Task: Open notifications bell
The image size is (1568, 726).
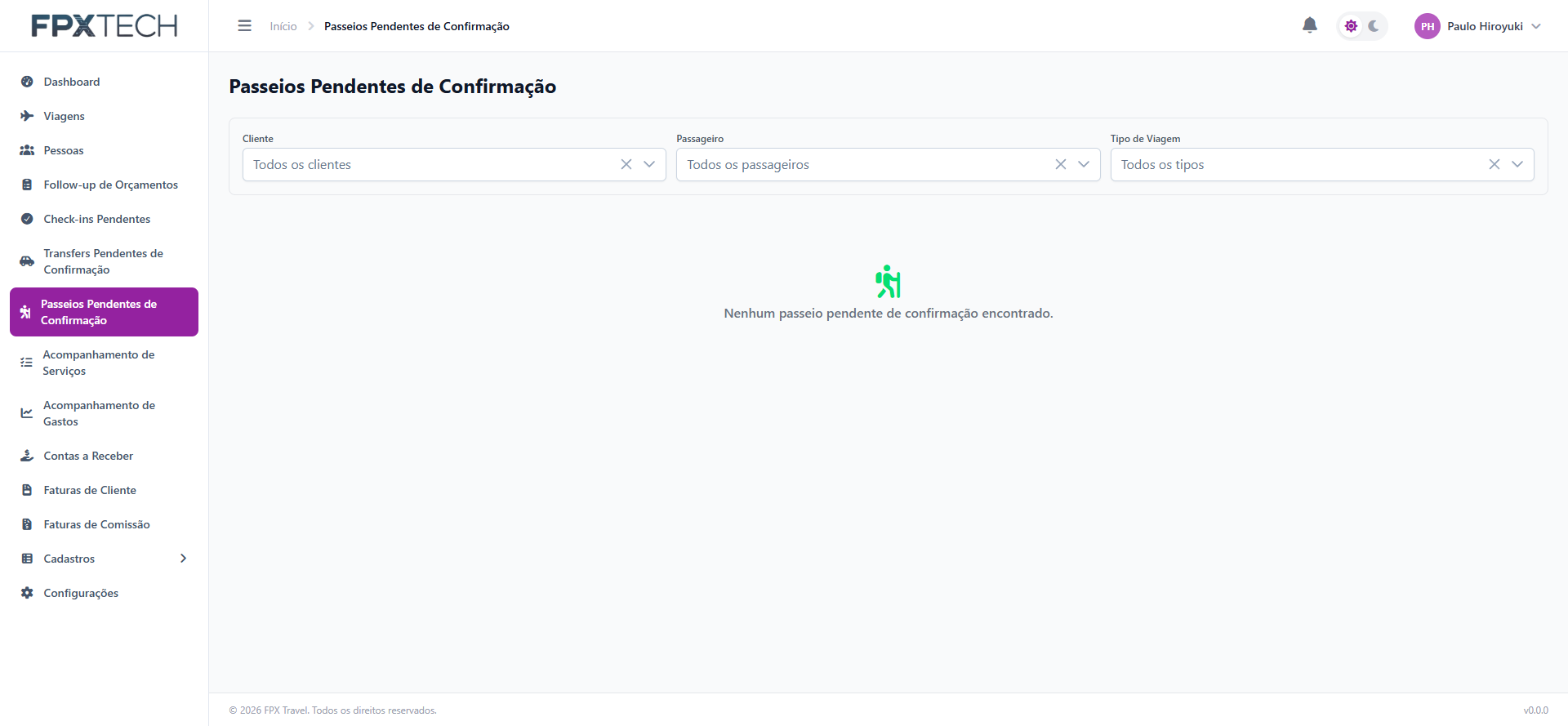Action: coord(1310,25)
